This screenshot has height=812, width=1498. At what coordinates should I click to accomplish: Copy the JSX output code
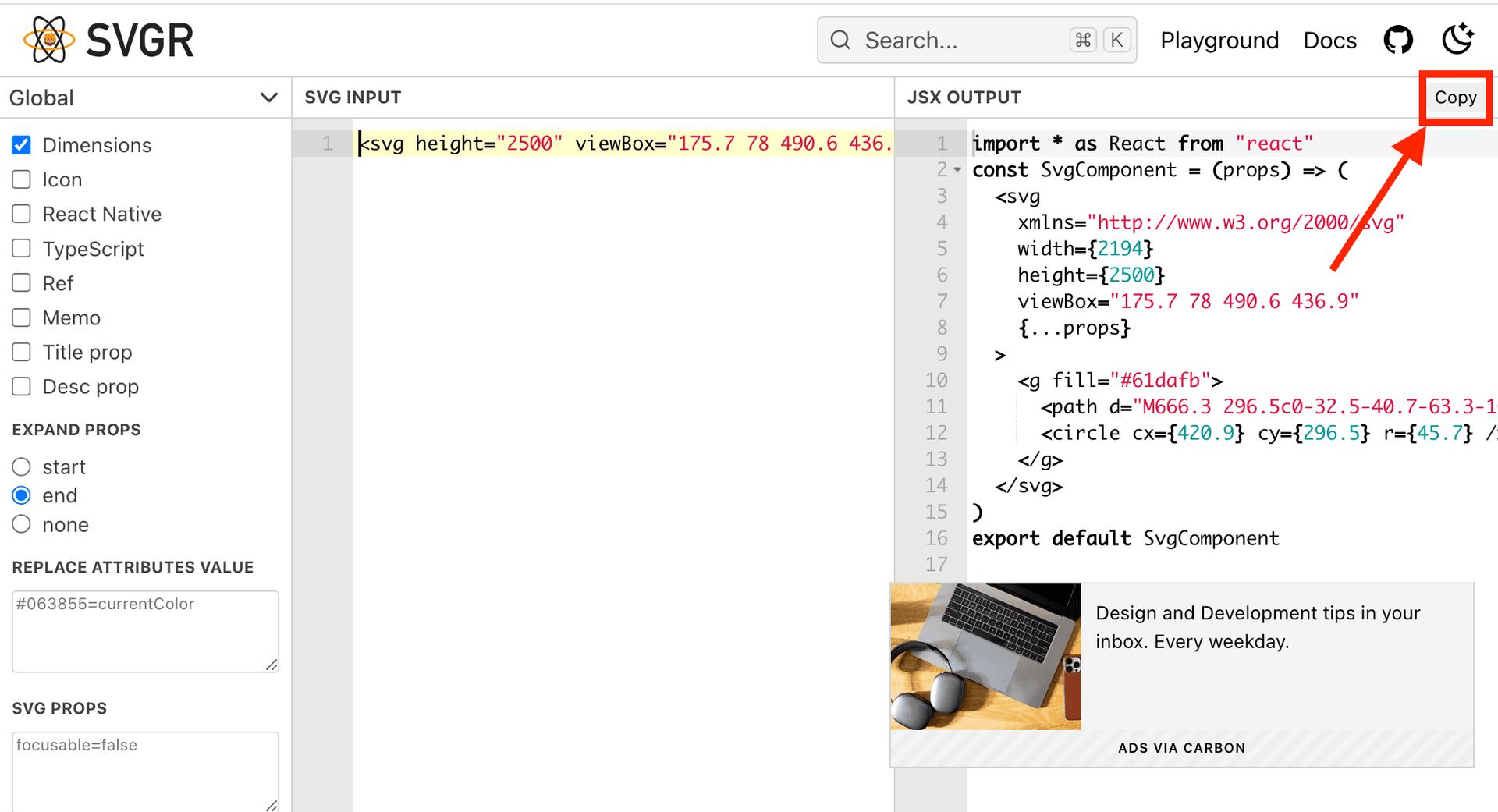tap(1455, 98)
